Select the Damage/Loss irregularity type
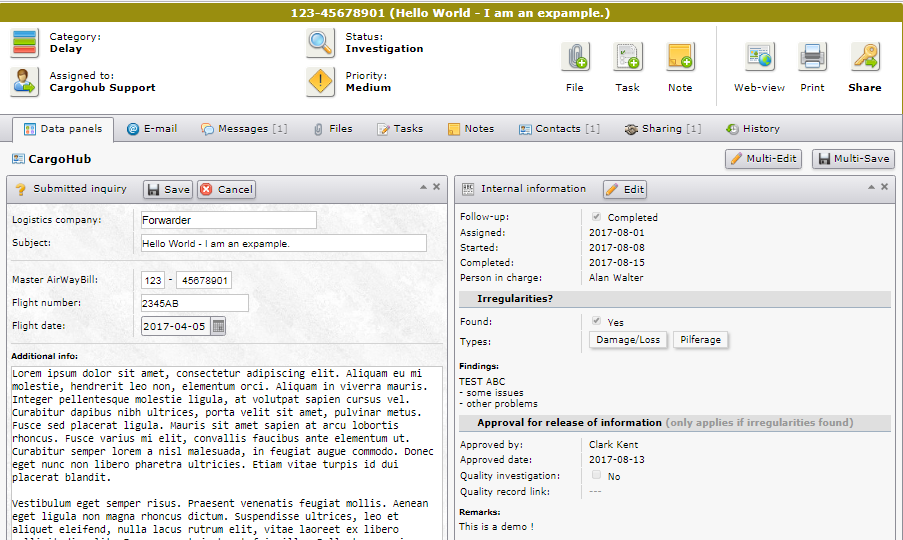 (x=628, y=340)
